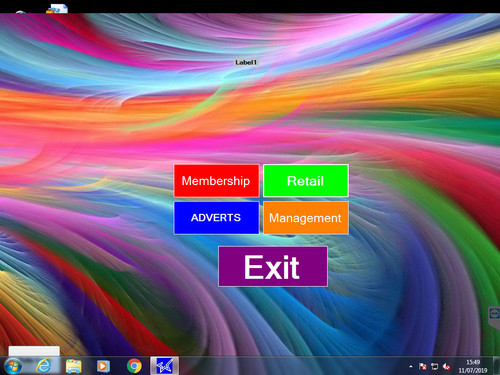The image size is (500, 375).
Task: Open the Windows Start menu orb
Action: (x=13, y=366)
